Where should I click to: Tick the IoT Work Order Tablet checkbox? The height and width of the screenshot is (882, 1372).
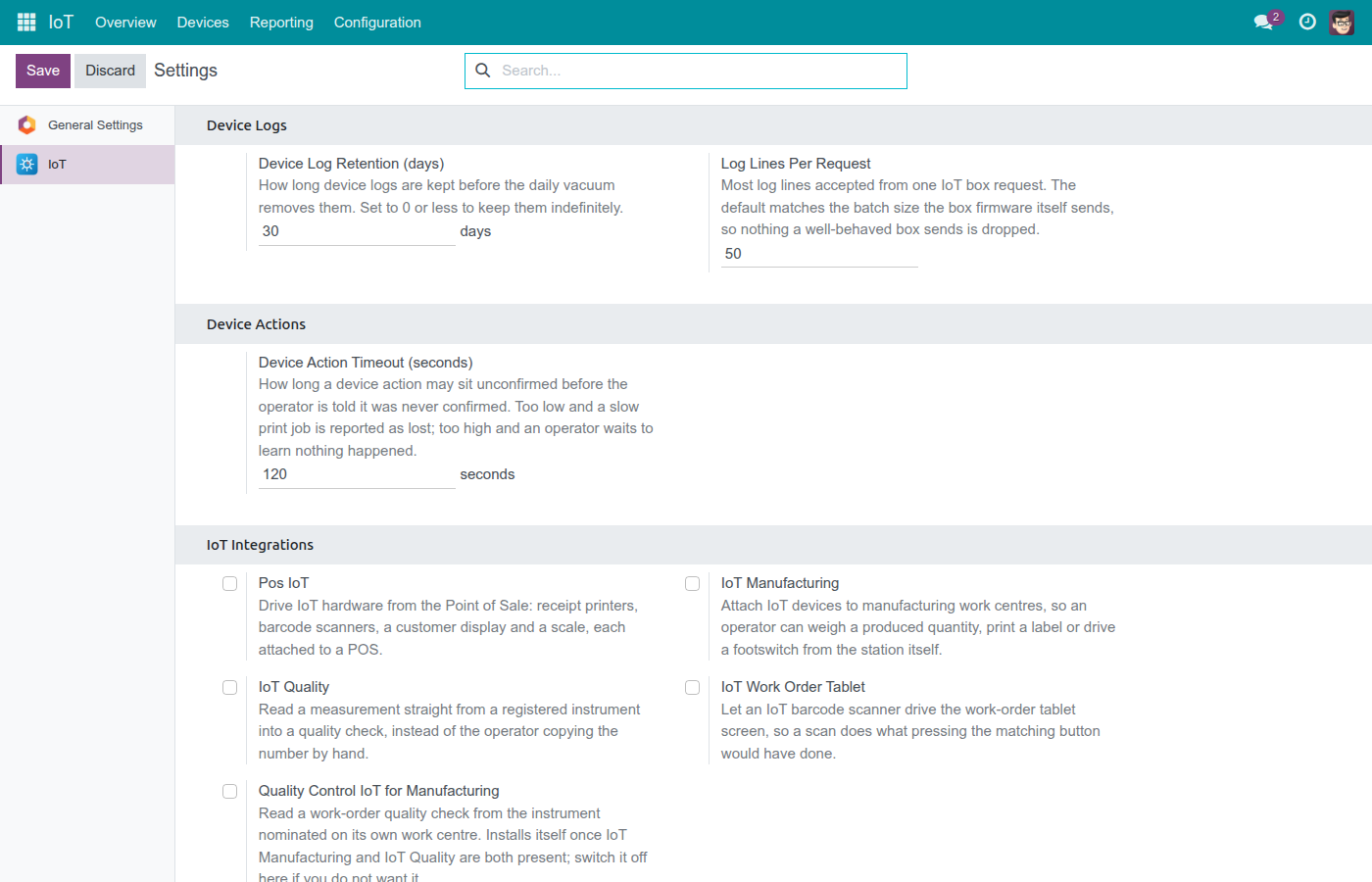(x=692, y=687)
